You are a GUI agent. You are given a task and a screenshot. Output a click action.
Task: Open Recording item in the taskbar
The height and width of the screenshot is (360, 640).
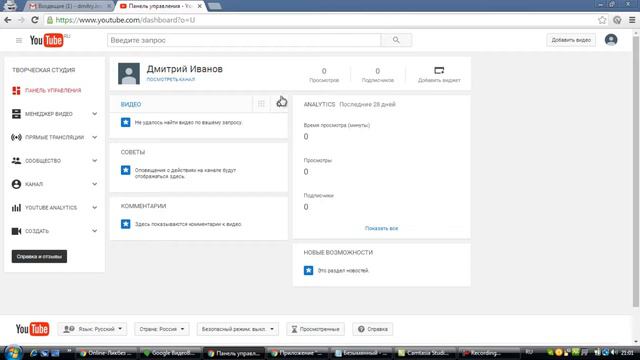coord(485,353)
